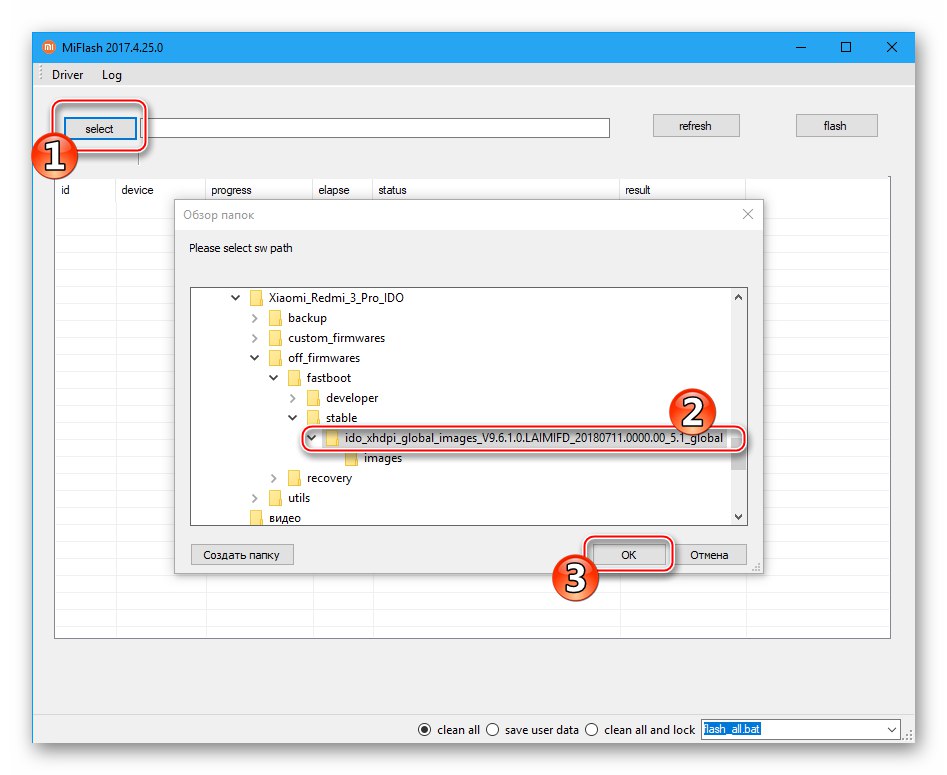The width and height of the screenshot is (947, 775).
Task: Click the elapse column header
Action: (x=334, y=190)
